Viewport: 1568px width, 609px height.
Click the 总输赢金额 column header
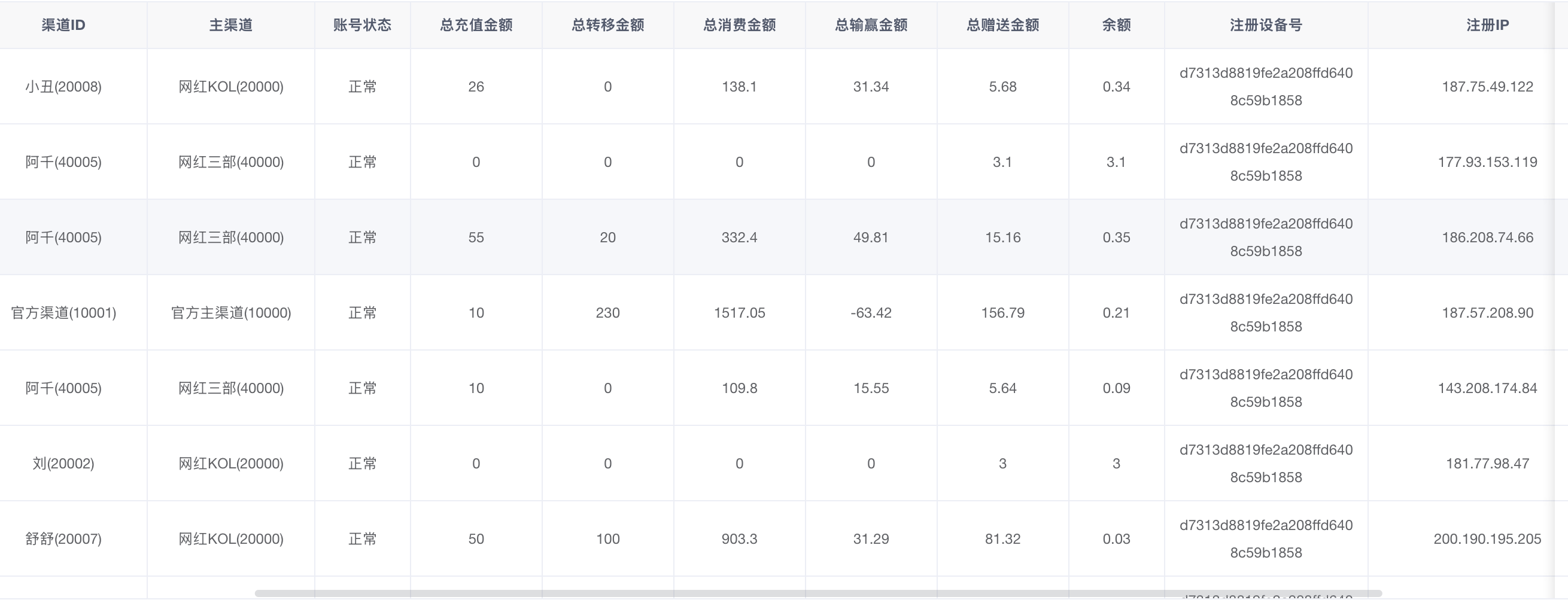pos(871,25)
